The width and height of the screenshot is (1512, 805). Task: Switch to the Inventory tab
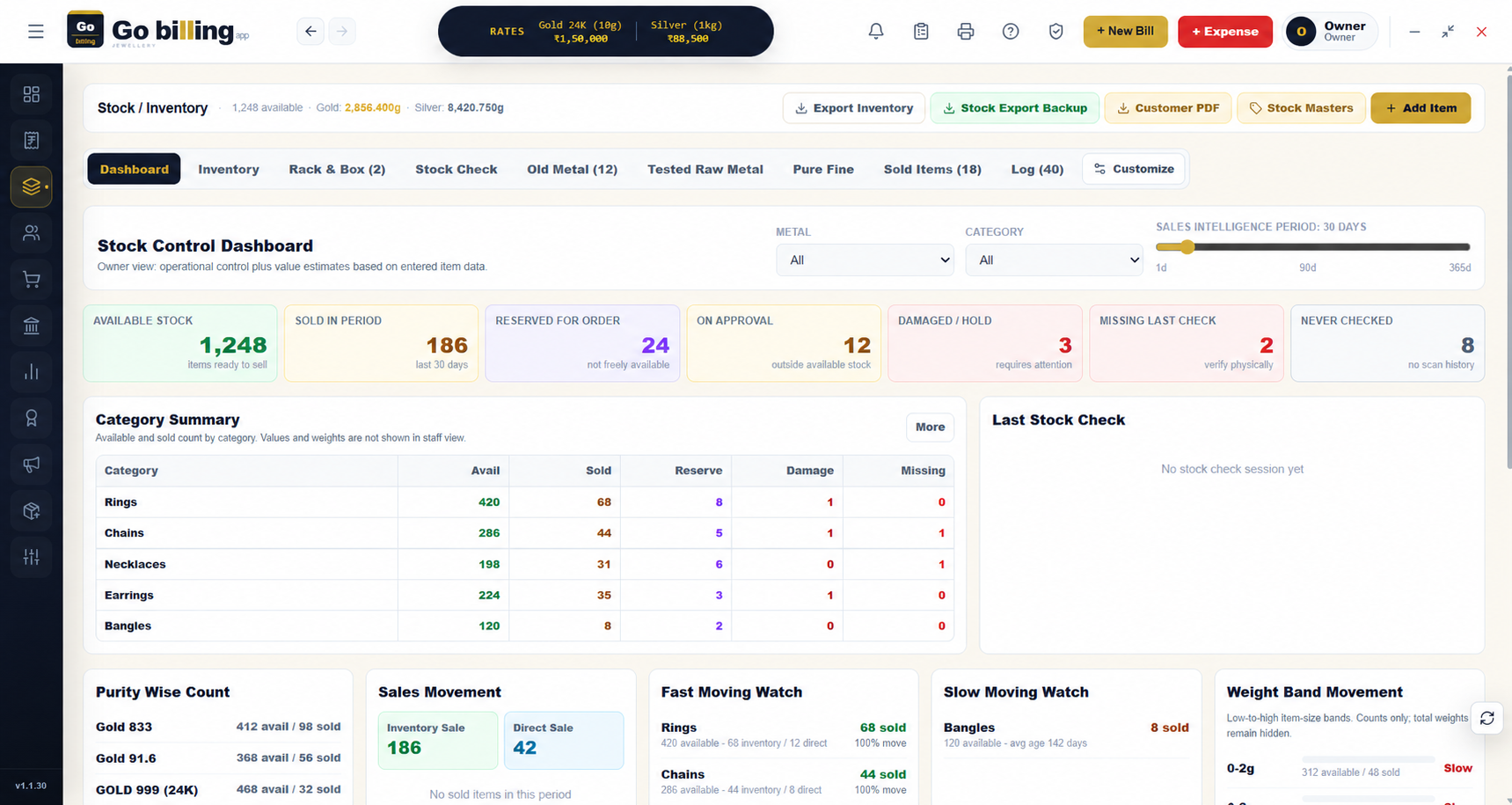229,169
